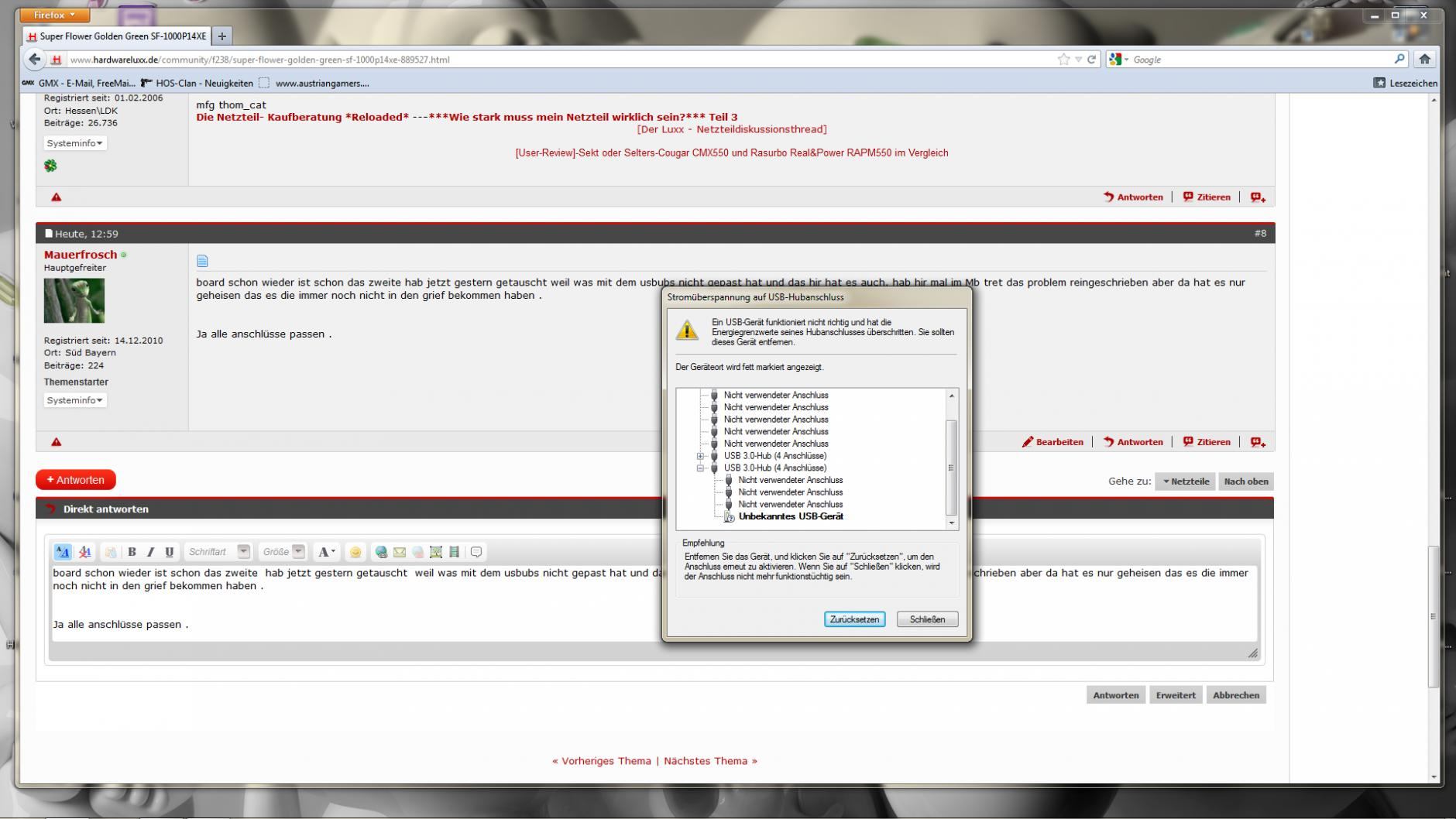Apply italic formatting in the reply editor
The image size is (1456, 819).
click(x=151, y=552)
